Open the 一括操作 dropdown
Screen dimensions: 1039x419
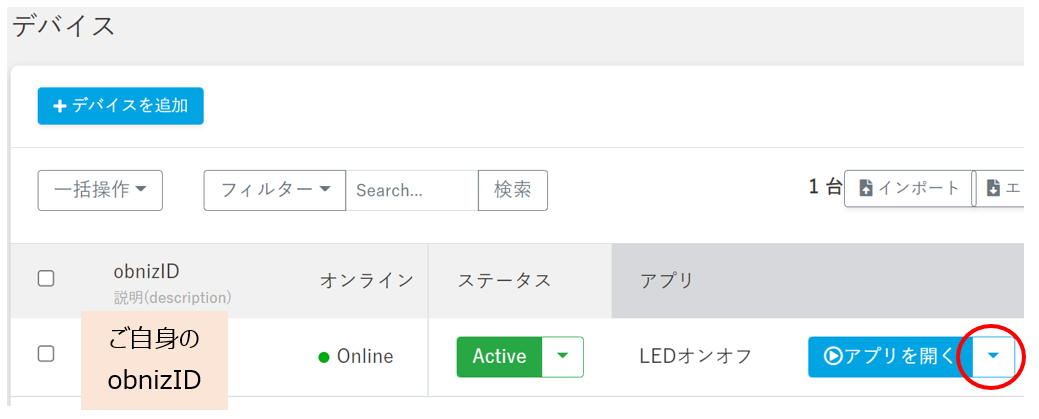pyautogui.click(x=100, y=190)
